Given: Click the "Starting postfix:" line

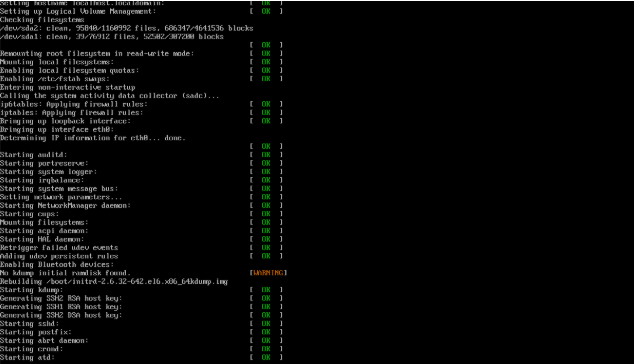Looking at the screenshot, I should tap(36, 332).
